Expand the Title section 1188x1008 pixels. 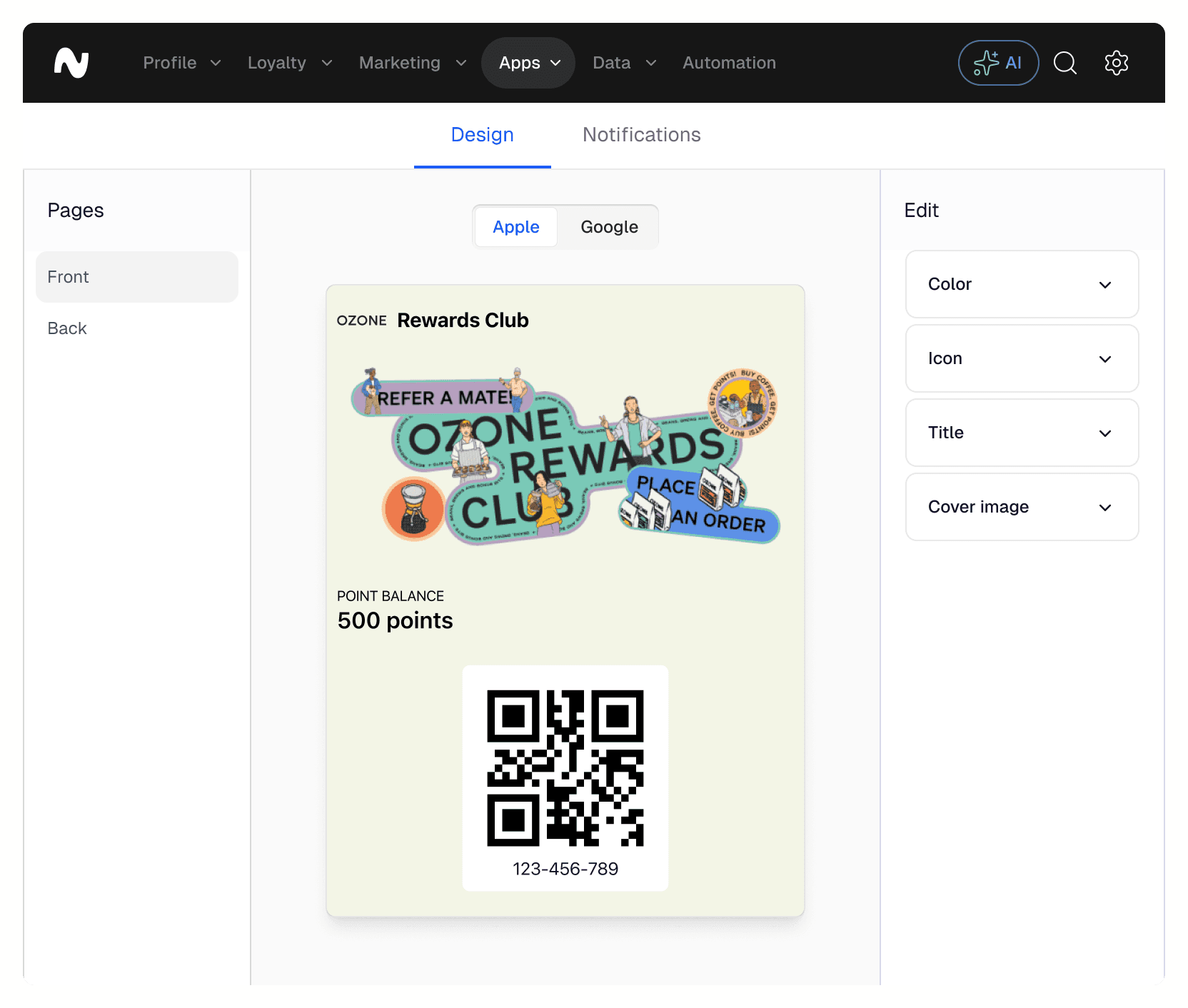coord(1022,433)
